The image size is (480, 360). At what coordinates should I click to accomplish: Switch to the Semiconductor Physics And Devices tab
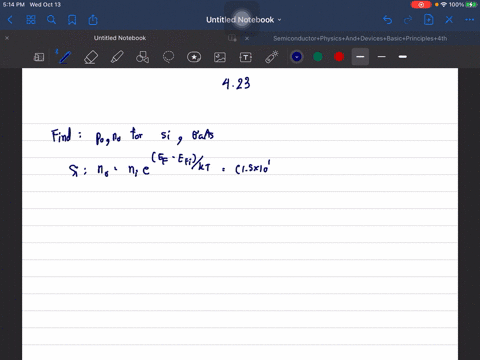[x=360, y=38]
